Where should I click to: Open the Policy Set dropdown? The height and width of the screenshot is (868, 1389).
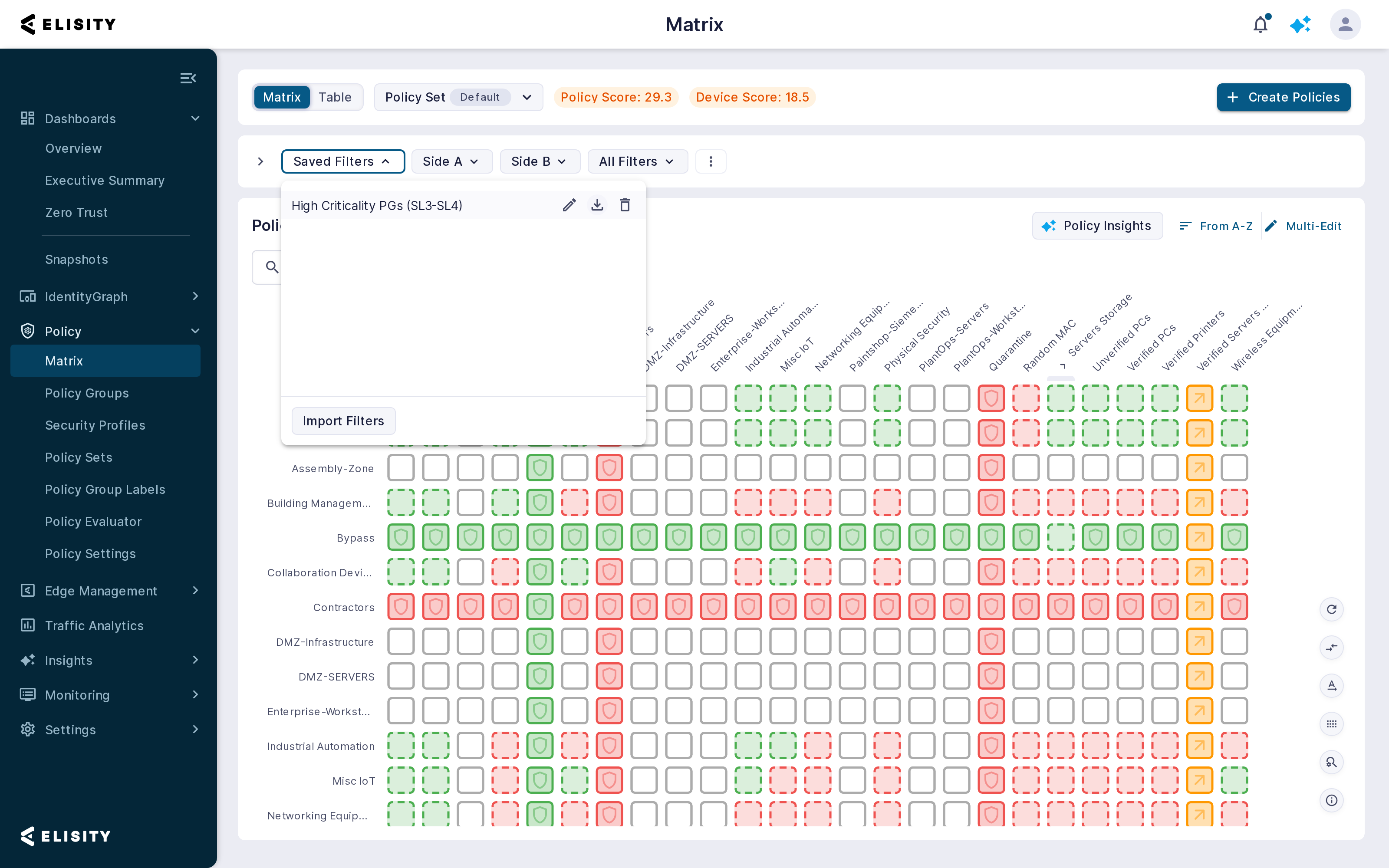(458, 97)
